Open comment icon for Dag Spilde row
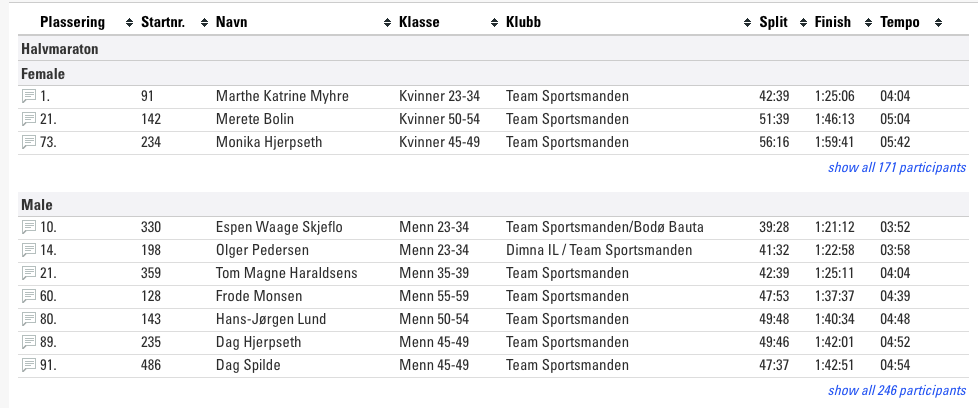 click(x=29, y=365)
